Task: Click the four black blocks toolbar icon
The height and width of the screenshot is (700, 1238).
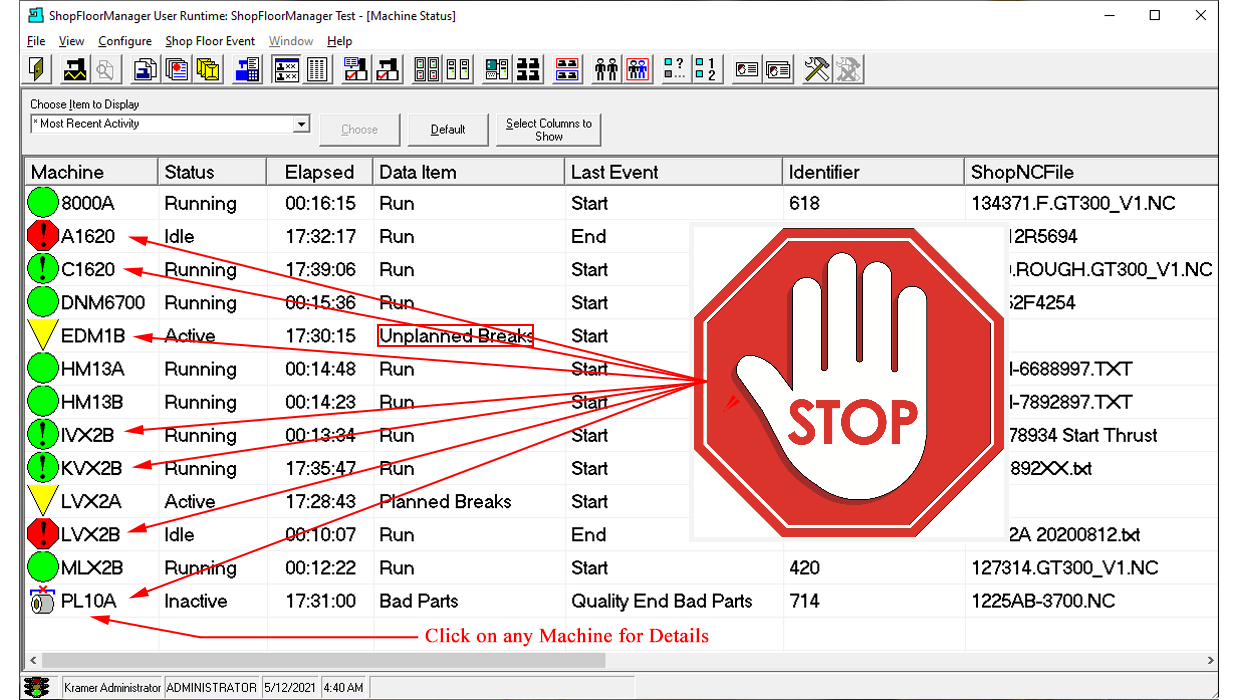Action: tap(528, 69)
